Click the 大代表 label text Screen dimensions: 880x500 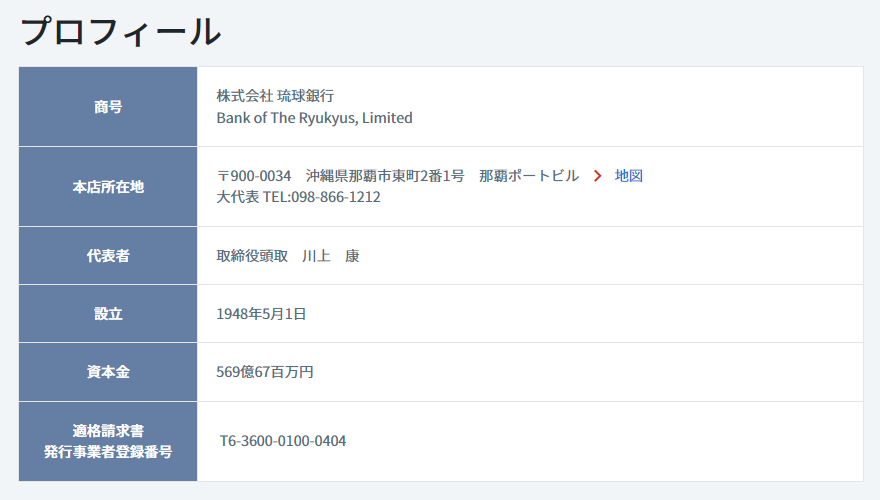(238, 197)
